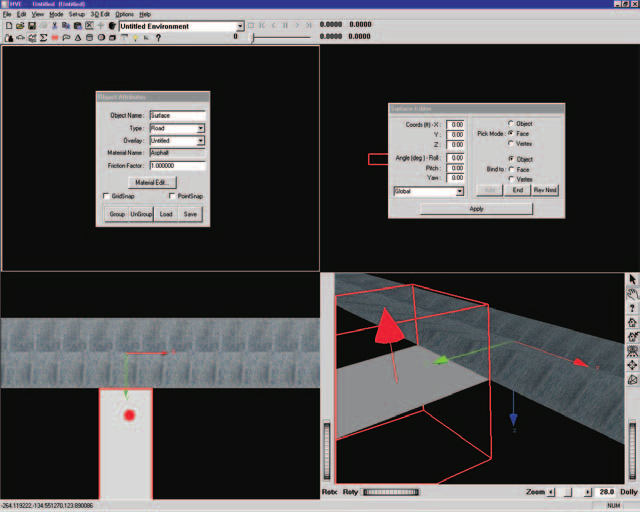Click the seek crosshair icon in viewer
The height and width of the screenshot is (512, 640).
pos(632,365)
